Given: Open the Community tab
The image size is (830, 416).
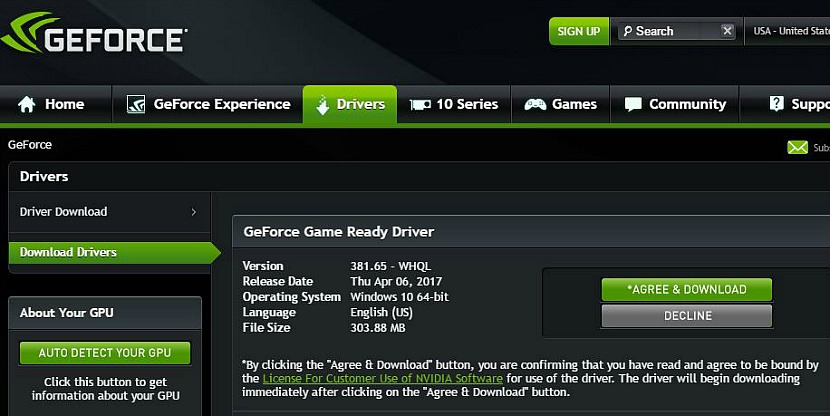Looking at the screenshot, I should (674, 104).
